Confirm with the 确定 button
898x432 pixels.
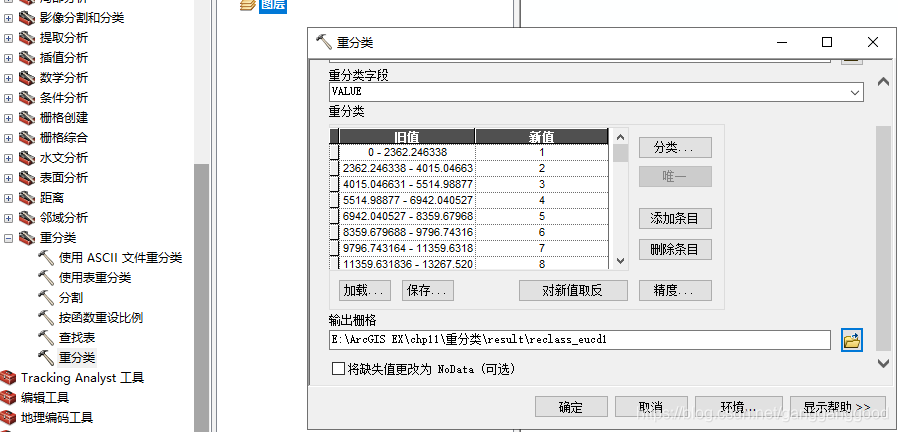(x=571, y=407)
